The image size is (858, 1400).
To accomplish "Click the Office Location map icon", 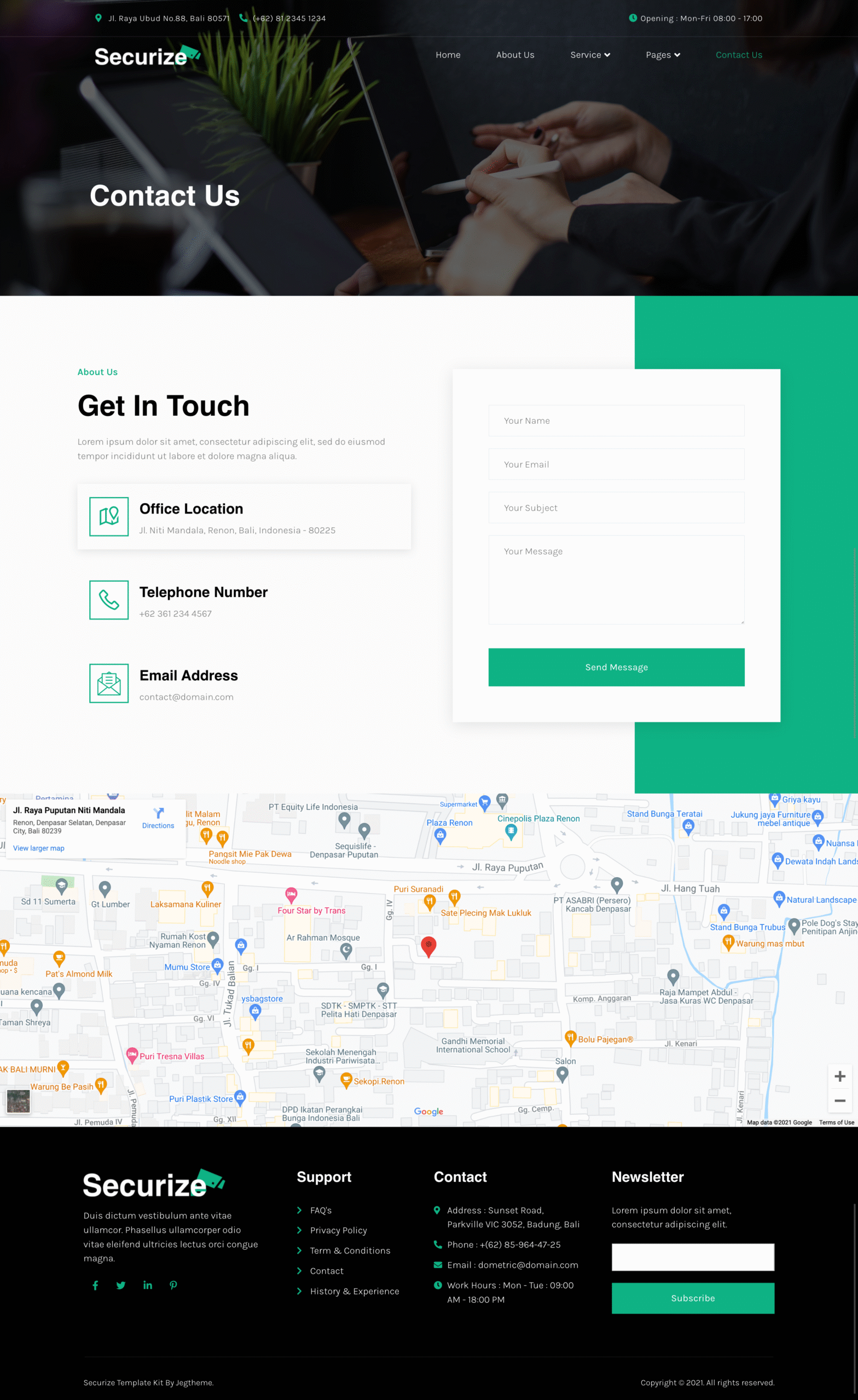I will click(x=108, y=516).
